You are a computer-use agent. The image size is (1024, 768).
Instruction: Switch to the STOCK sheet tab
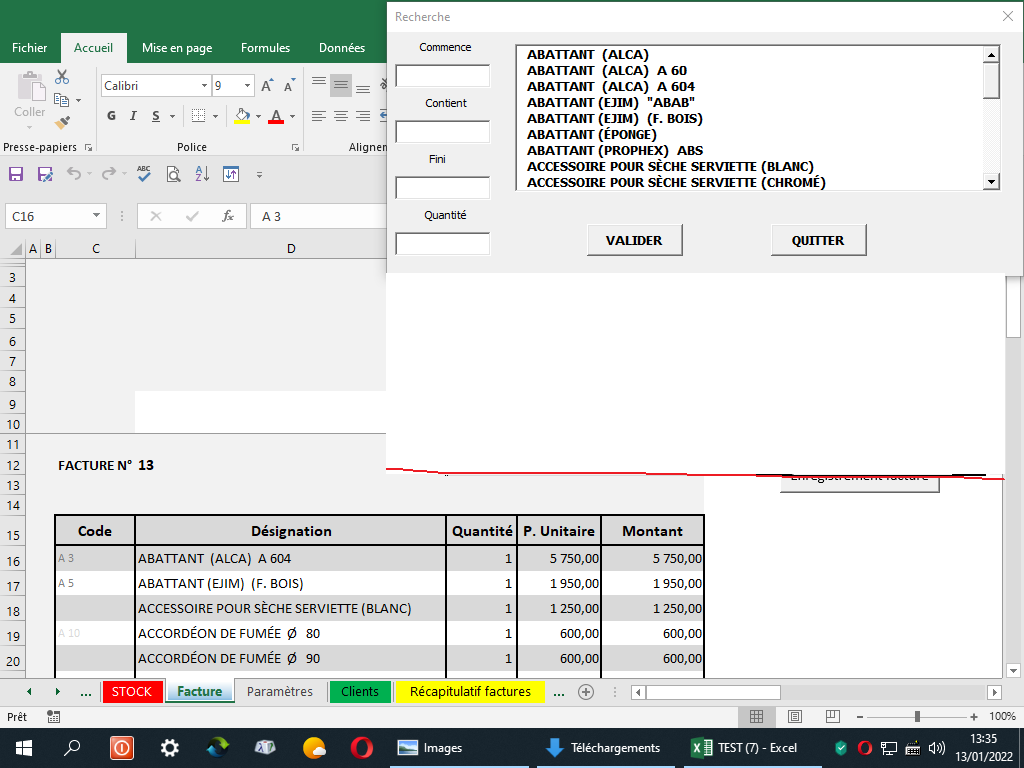click(132, 692)
